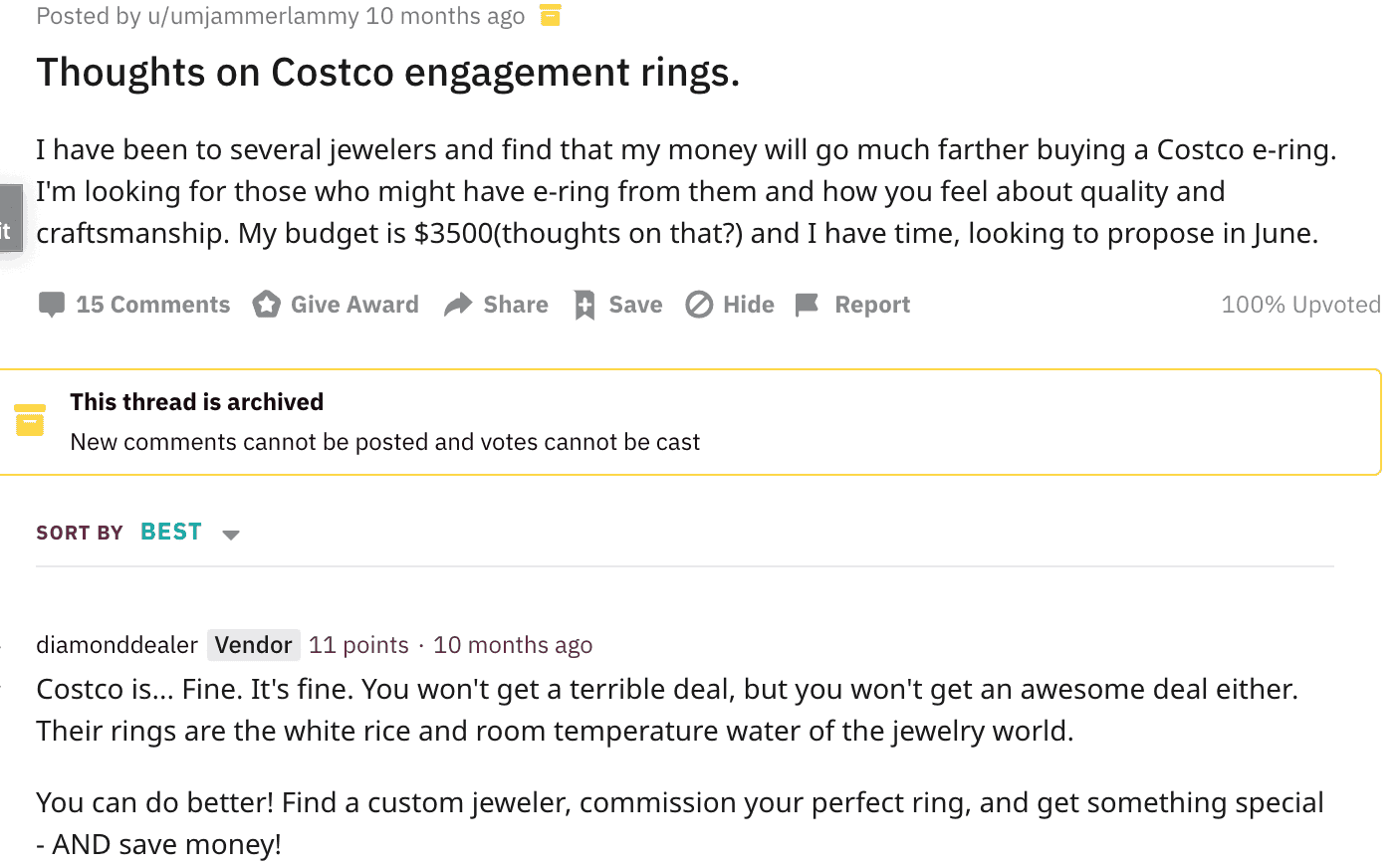Click the 100% Upvoted indicator

[1300, 304]
